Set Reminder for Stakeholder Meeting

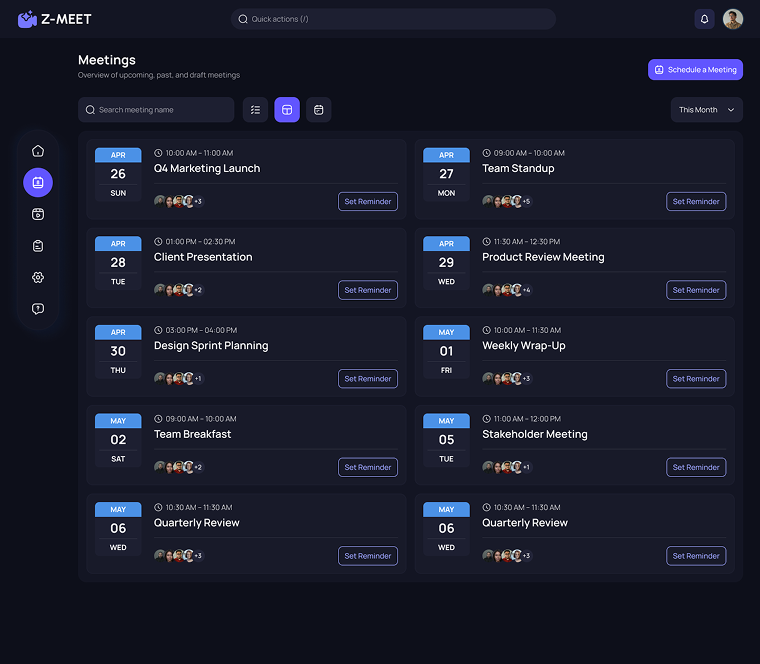pos(696,467)
